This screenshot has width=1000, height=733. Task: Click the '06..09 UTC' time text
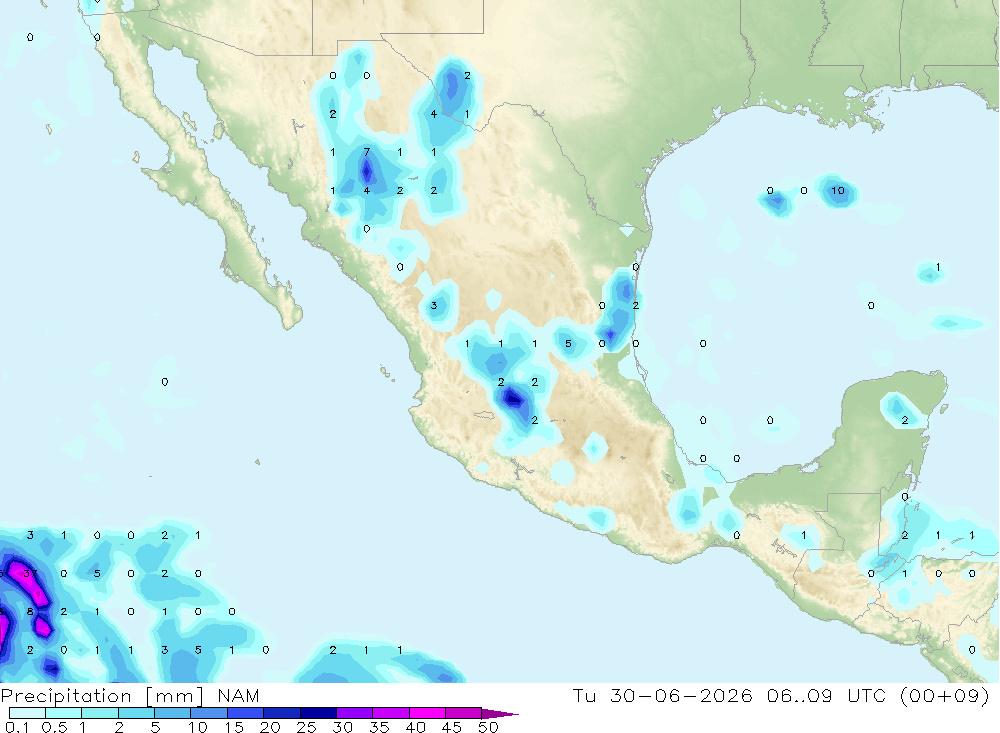pyautogui.click(x=826, y=695)
